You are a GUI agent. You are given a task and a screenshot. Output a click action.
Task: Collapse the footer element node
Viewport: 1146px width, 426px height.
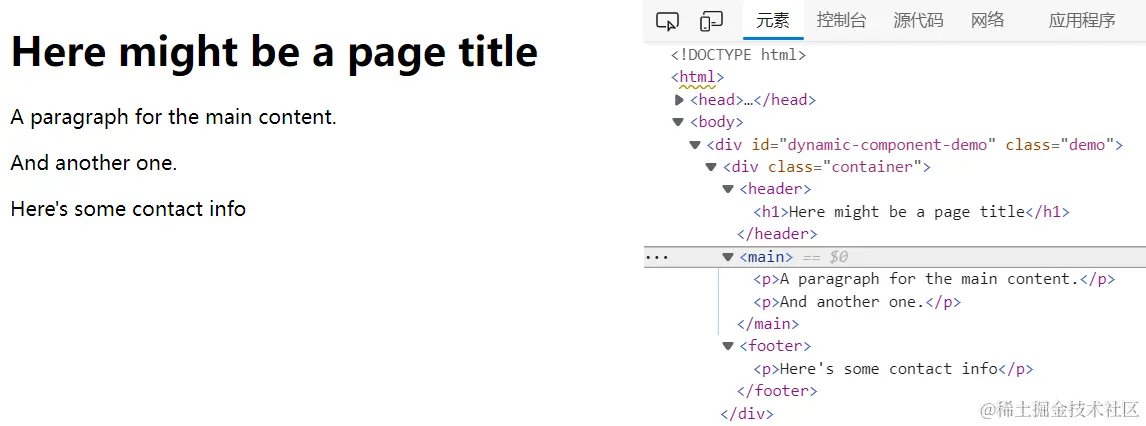[x=727, y=346]
